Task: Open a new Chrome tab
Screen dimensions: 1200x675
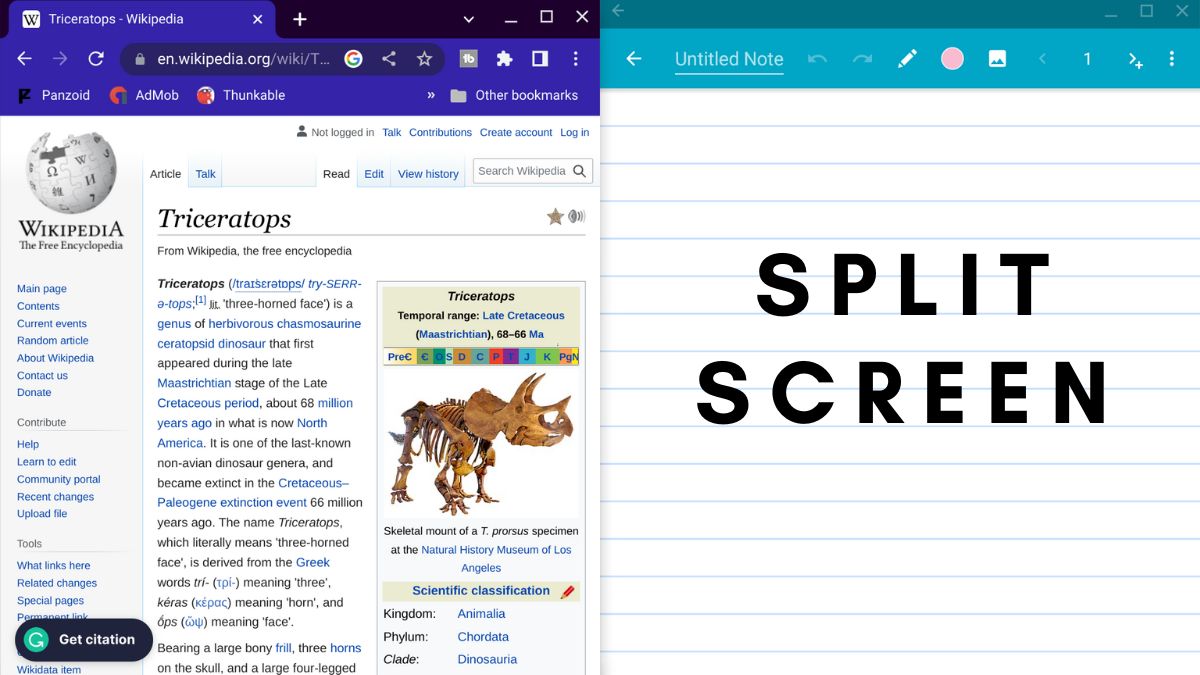Action: click(300, 19)
